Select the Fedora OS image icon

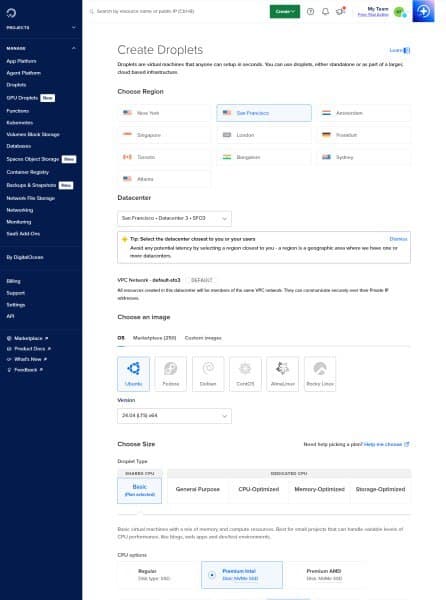[171, 373]
